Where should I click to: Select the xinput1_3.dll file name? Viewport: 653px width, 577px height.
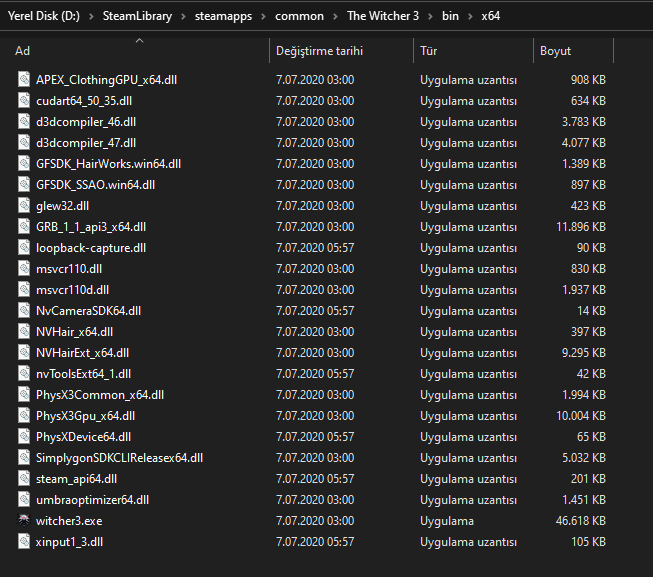(69, 542)
